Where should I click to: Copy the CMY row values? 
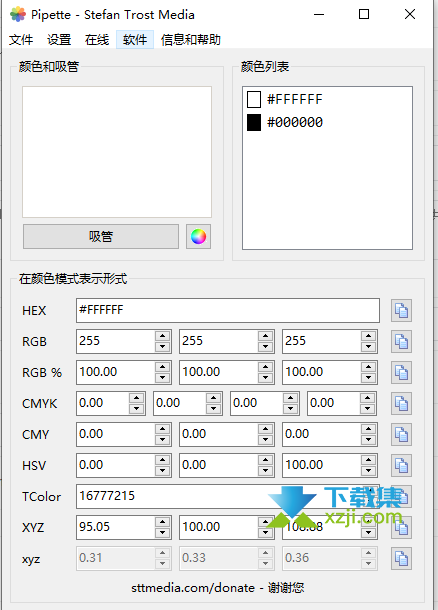click(401, 434)
